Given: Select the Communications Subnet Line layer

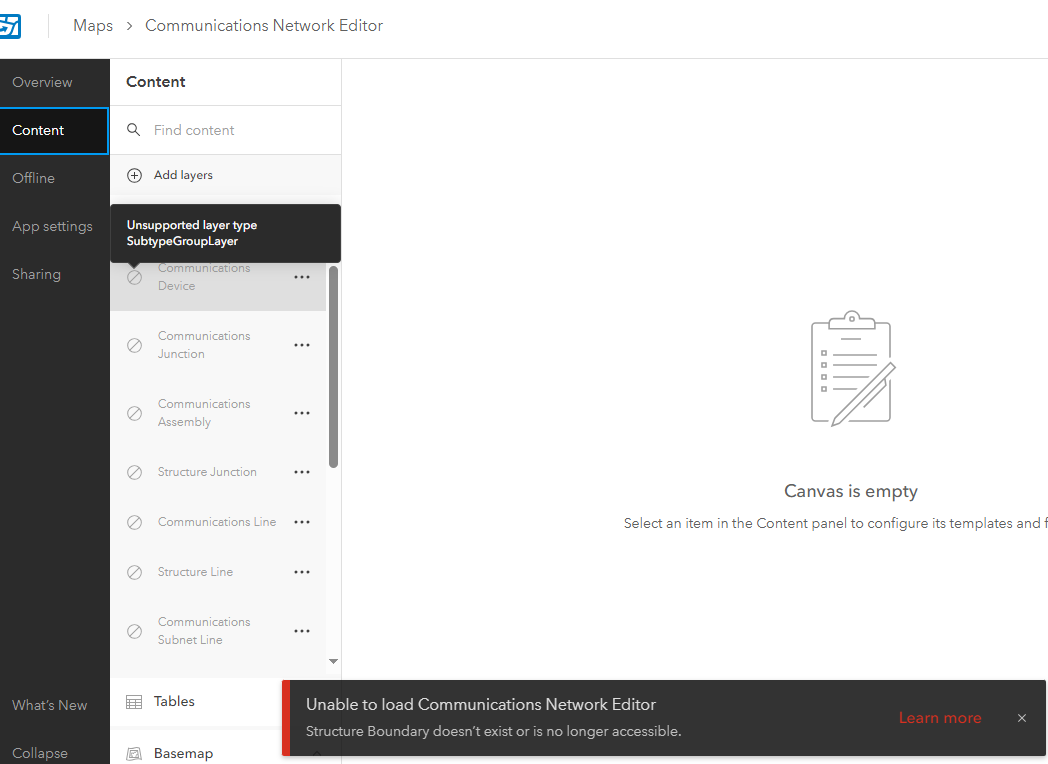Looking at the screenshot, I should tap(218, 631).
